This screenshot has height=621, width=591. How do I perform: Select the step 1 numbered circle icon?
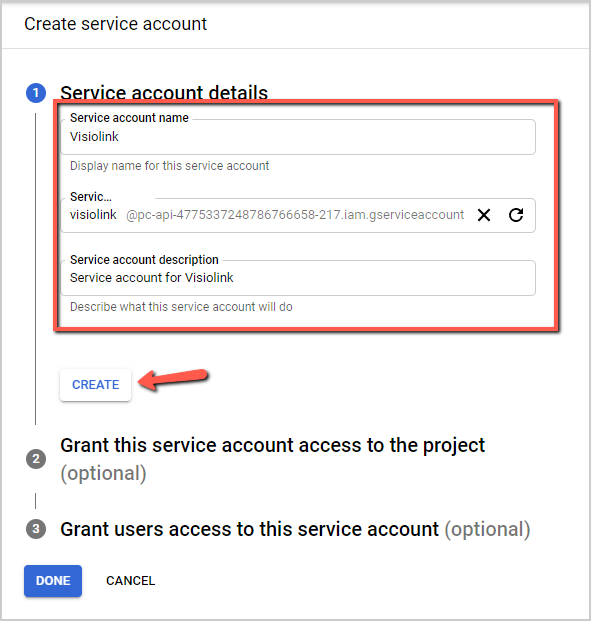pos(36,93)
